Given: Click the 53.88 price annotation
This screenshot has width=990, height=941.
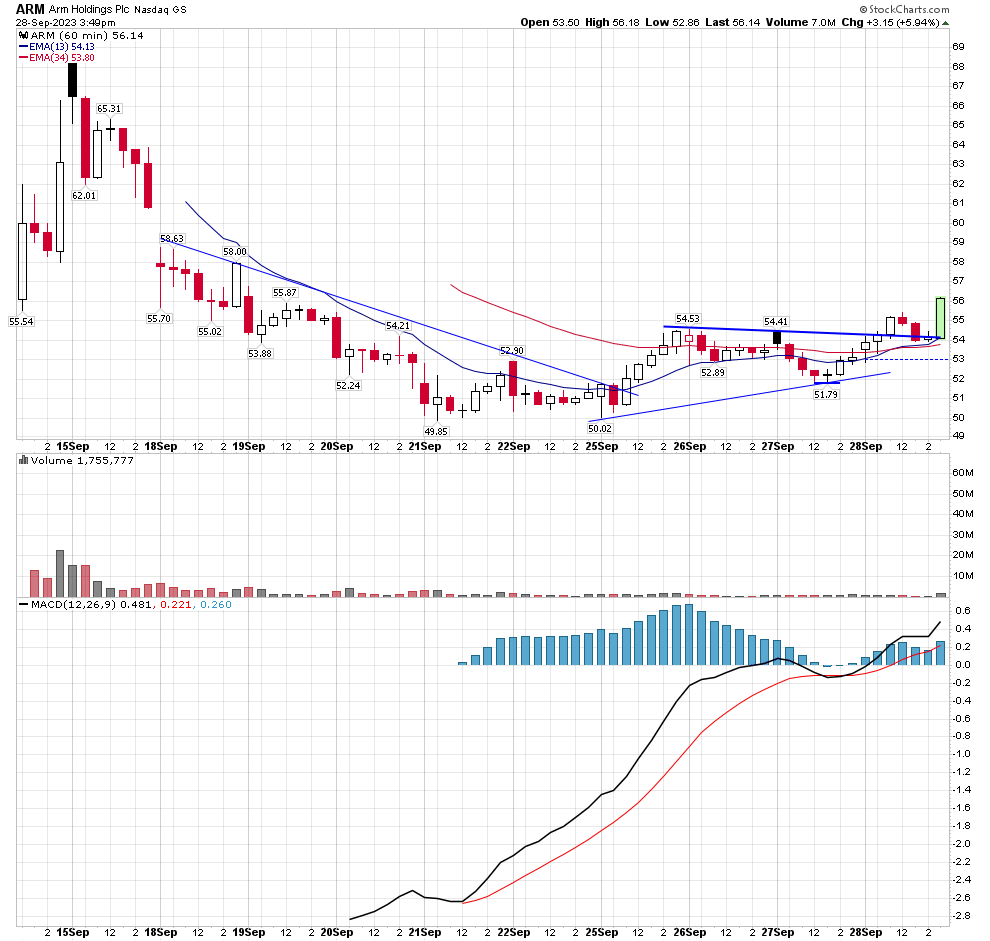Looking at the screenshot, I should [x=260, y=354].
